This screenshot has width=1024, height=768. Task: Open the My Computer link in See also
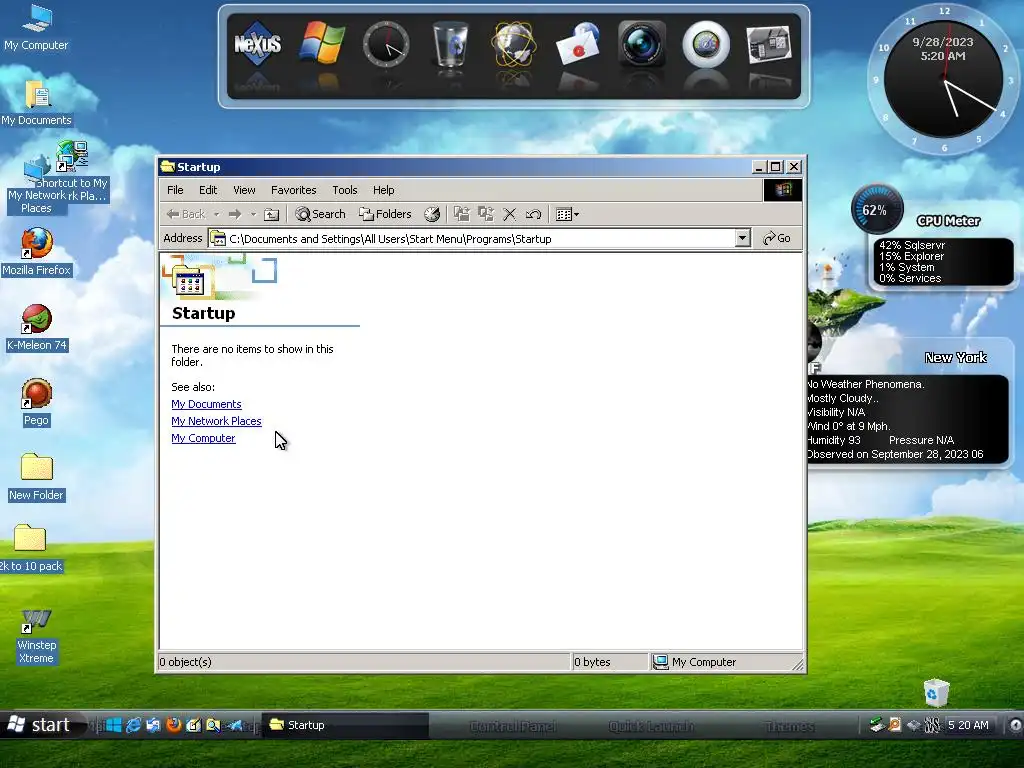coord(203,438)
